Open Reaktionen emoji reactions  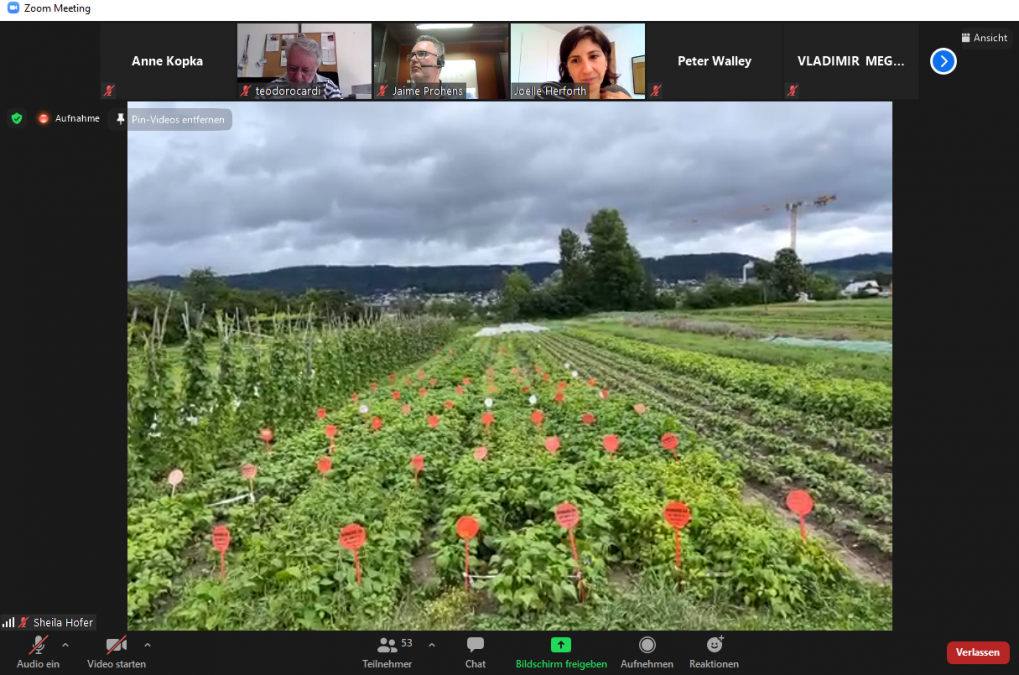(x=714, y=646)
